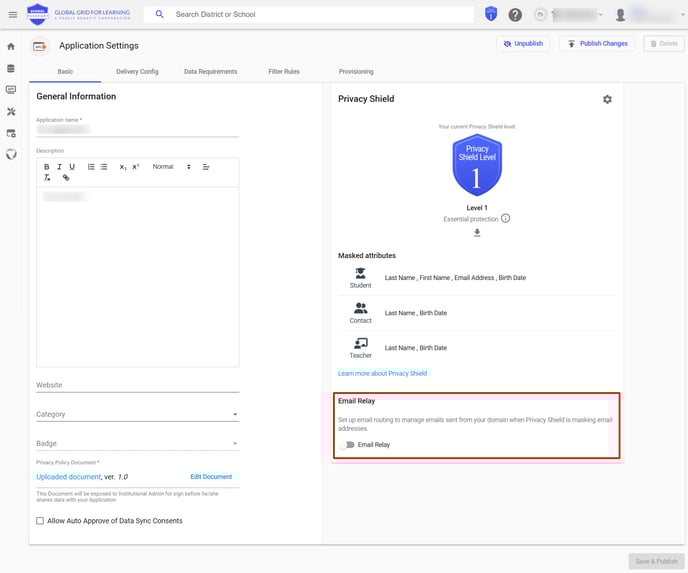The image size is (688, 573).
Task: Click the Save & Publish button
Action: pos(656,561)
